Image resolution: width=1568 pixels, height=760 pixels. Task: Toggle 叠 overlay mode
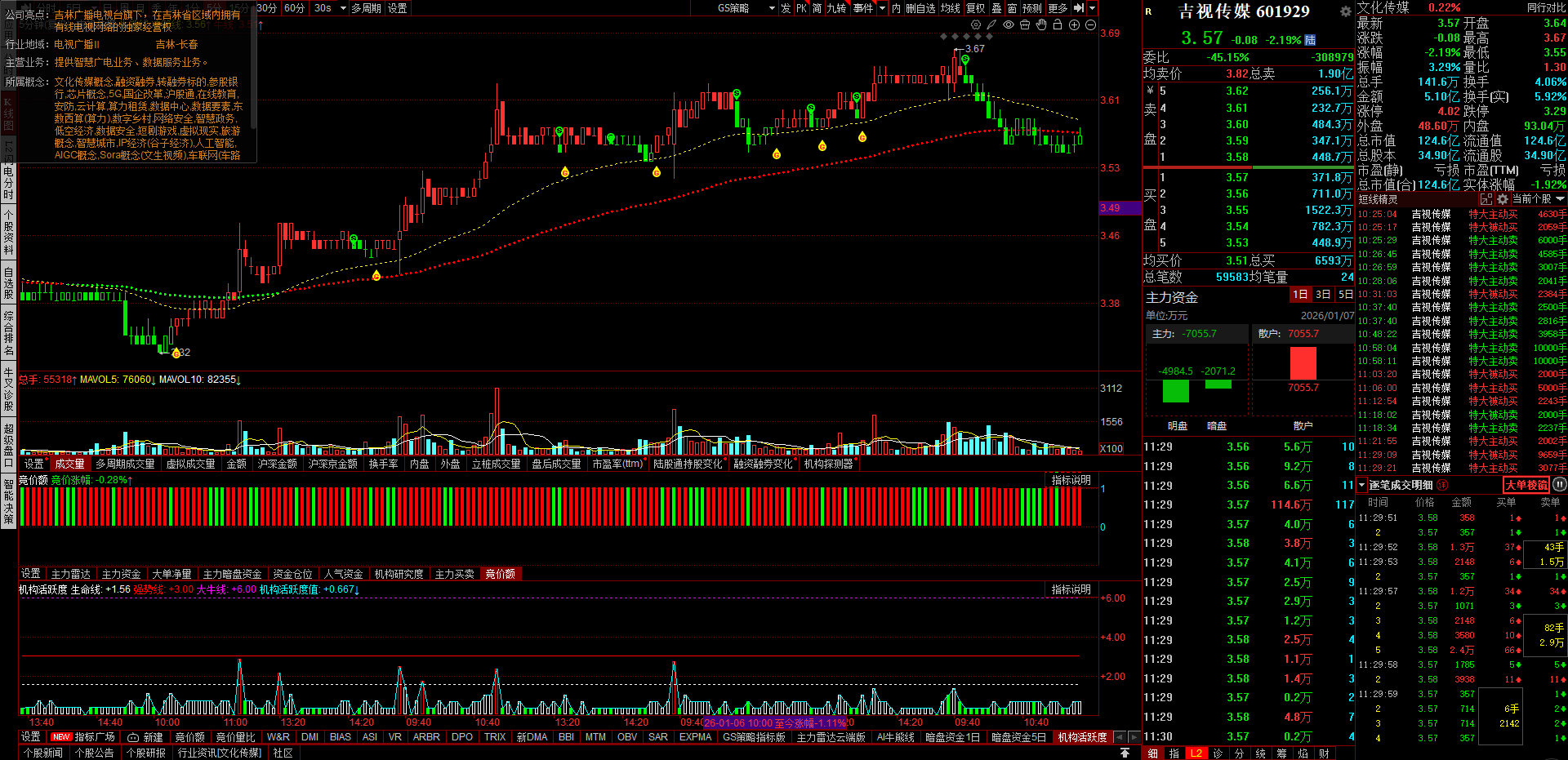pyautogui.click(x=996, y=8)
